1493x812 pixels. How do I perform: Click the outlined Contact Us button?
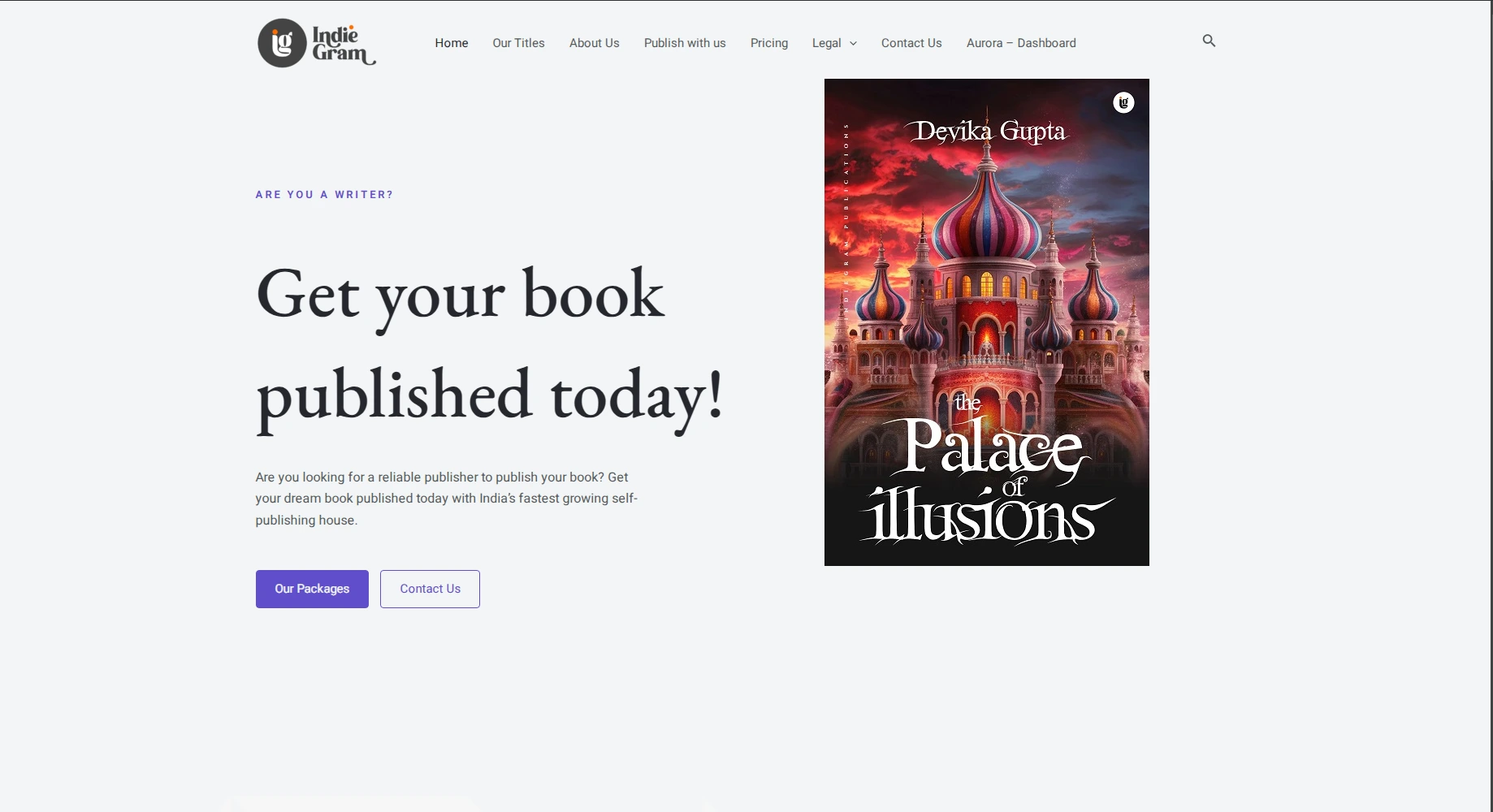coord(430,589)
